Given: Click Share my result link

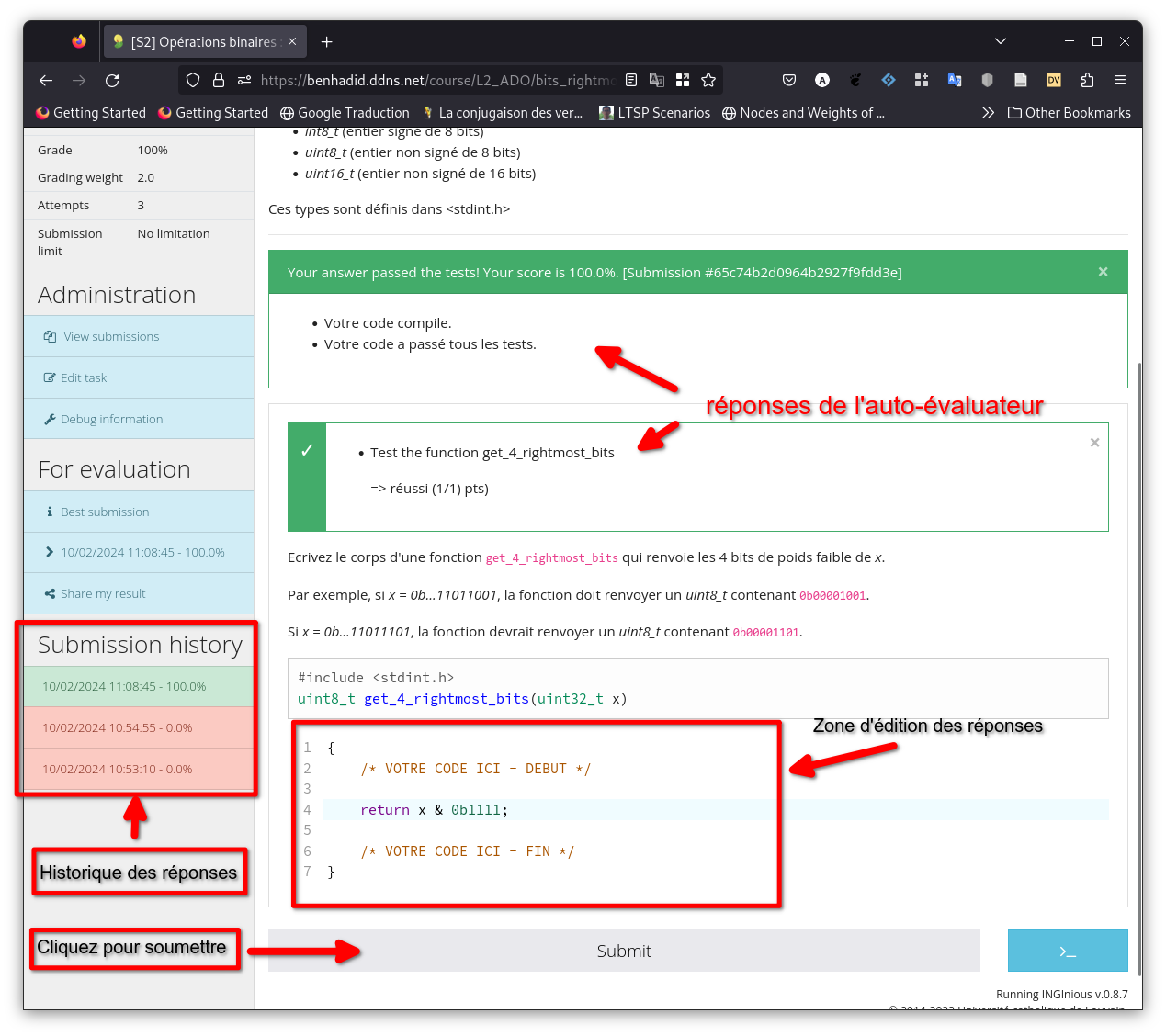Looking at the screenshot, I should (x=139, y=594).
